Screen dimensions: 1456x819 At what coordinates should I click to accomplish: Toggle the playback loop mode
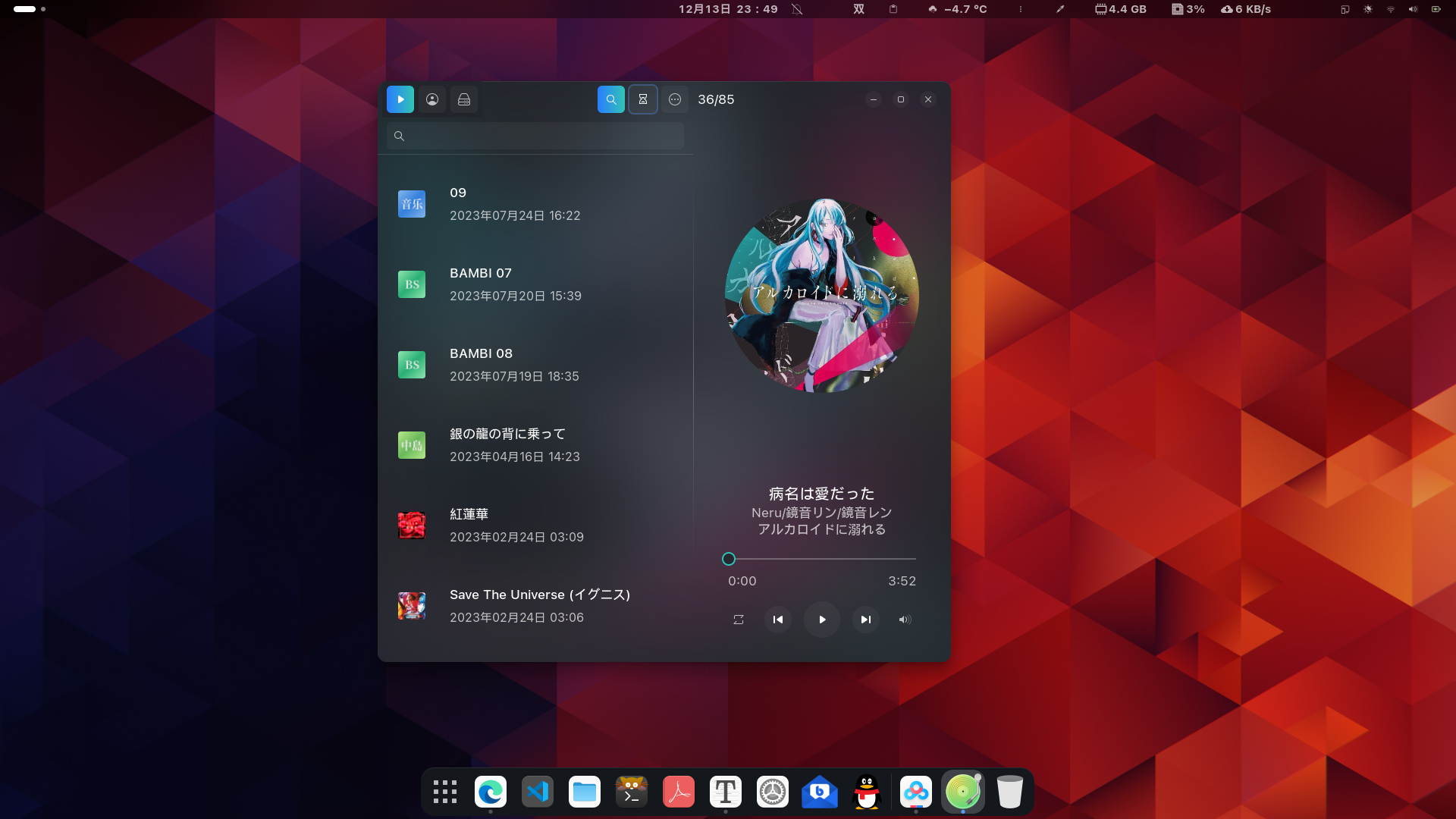[x=739, y=620]
